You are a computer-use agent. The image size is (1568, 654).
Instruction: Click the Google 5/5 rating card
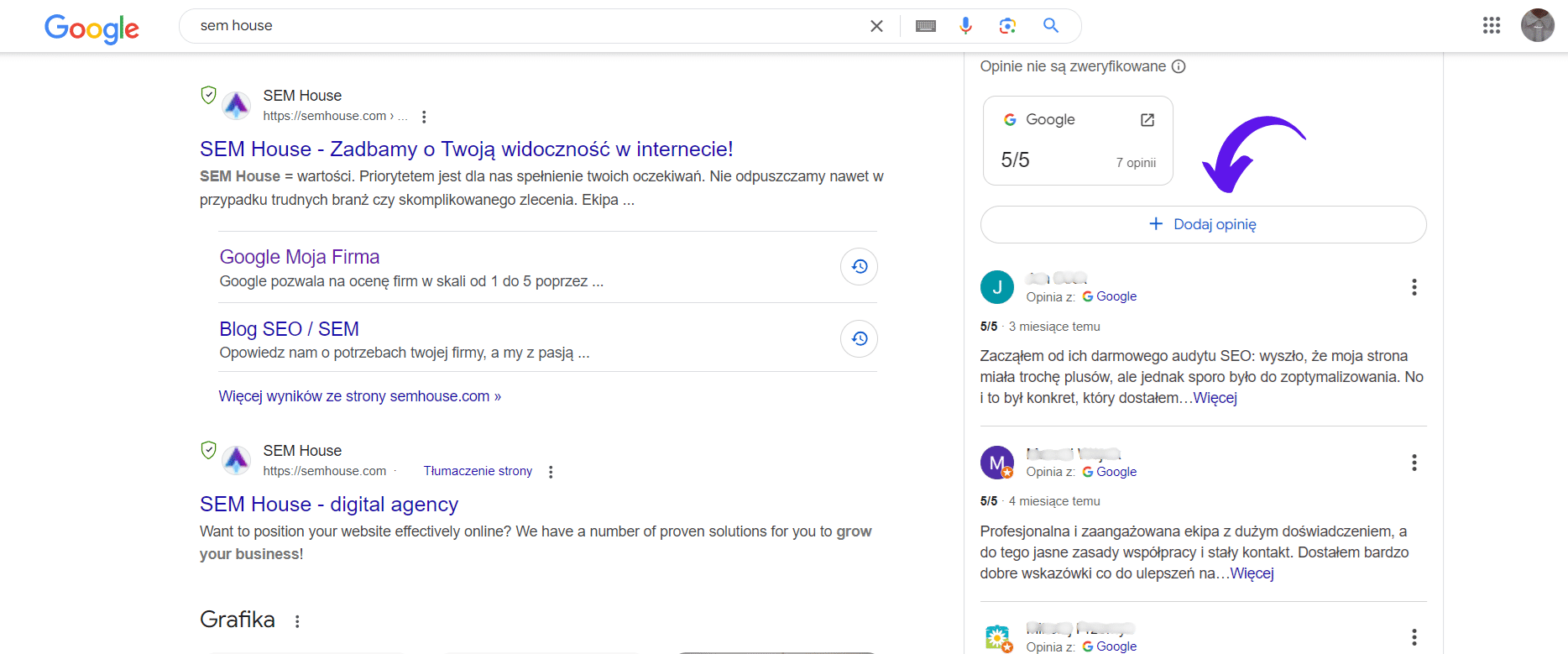tap(1078, 140)
